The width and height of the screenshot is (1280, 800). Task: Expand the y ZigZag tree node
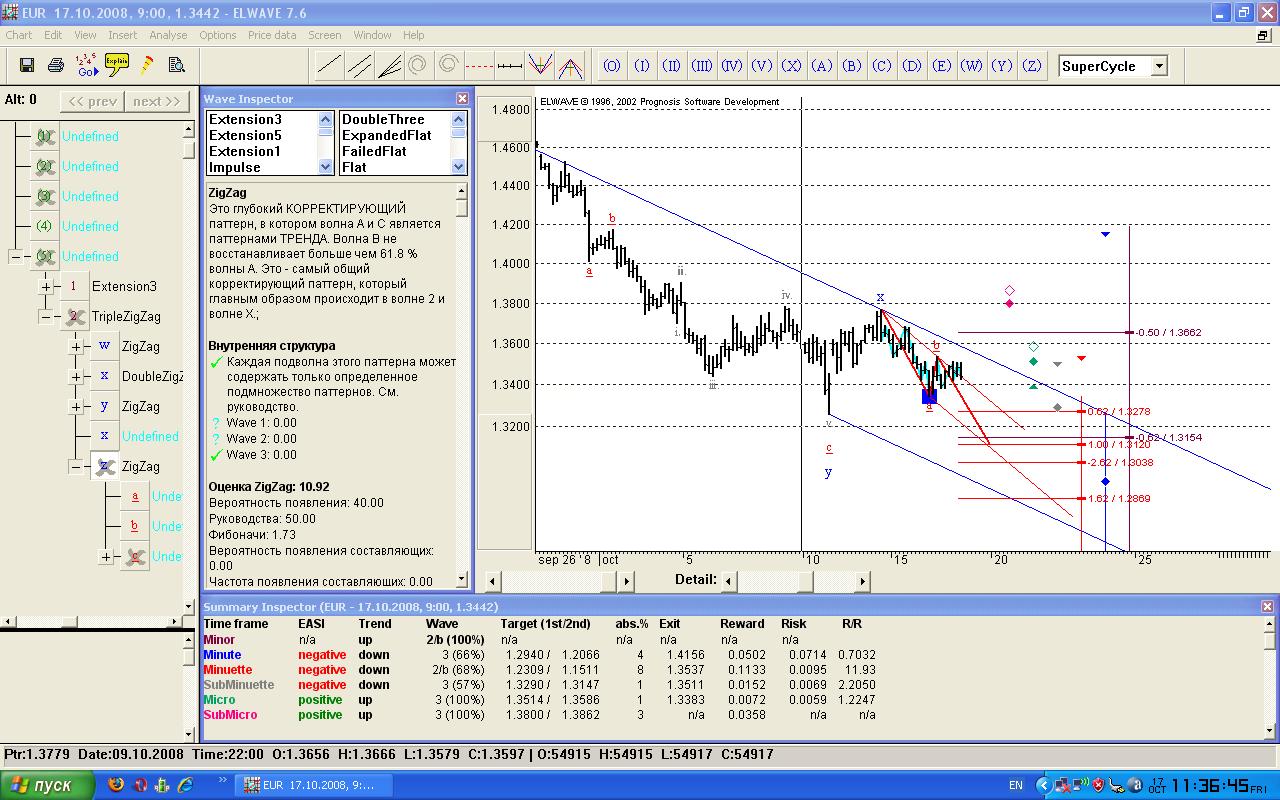click(x=76, y=406)
